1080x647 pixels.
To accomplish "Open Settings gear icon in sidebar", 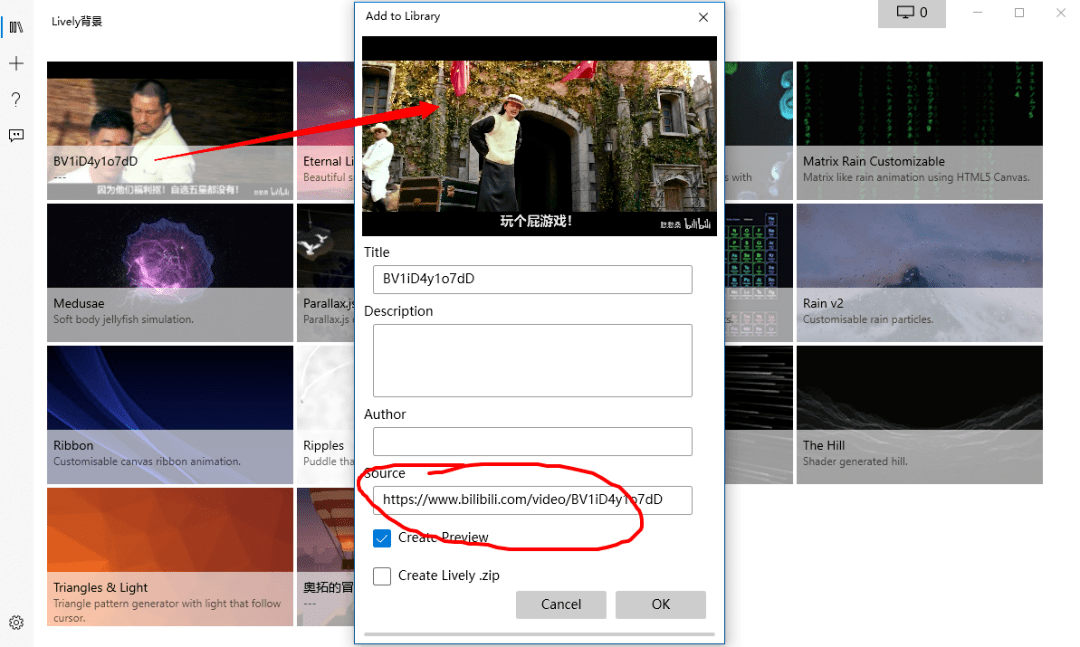I will (16, 622).
